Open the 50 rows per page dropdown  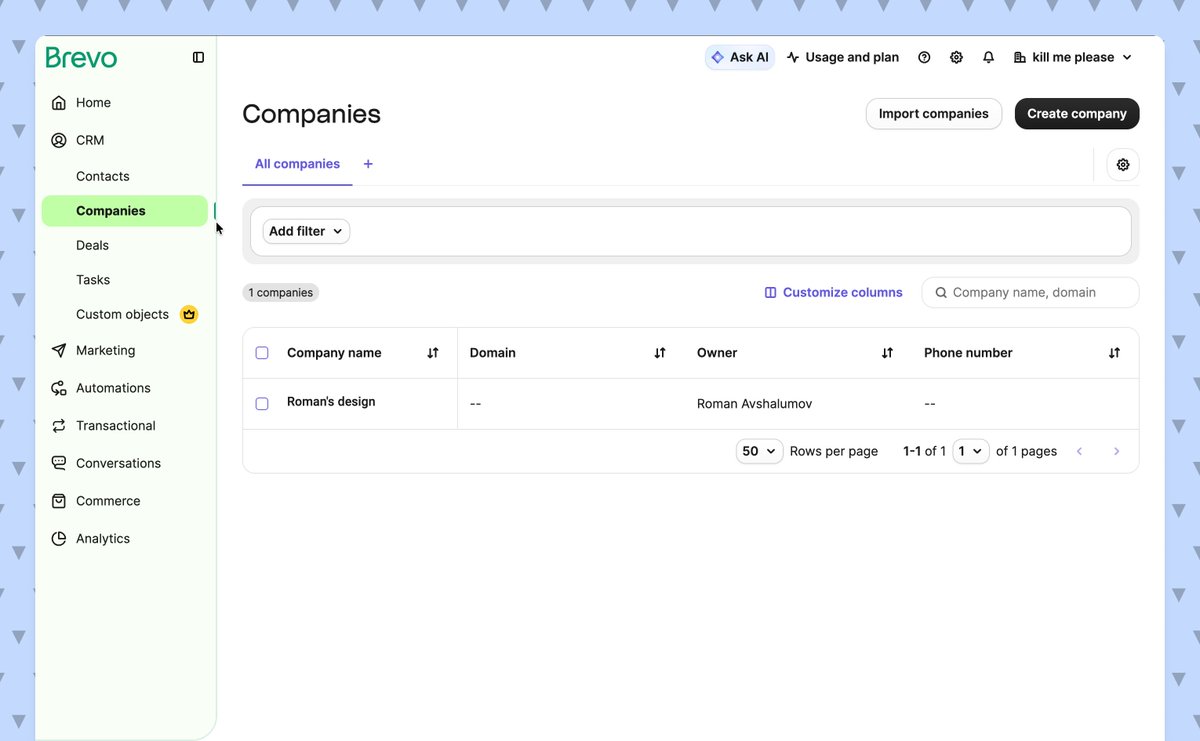click(x=759, y=452)
